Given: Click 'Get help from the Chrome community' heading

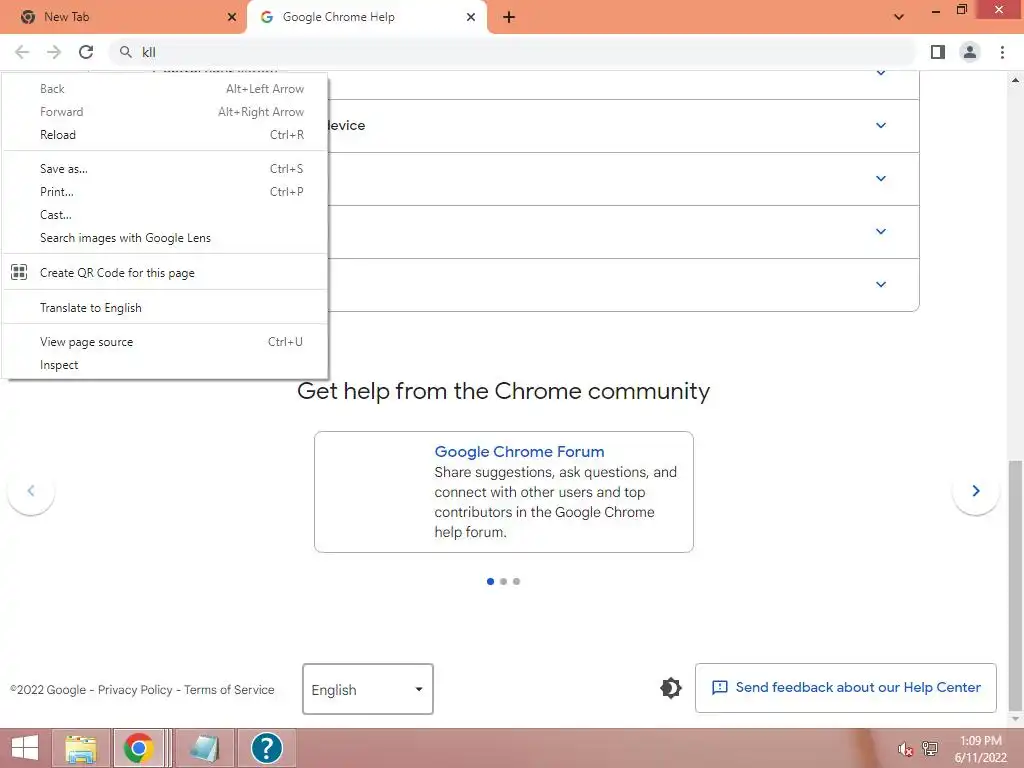Looking at the screenshot, I should click(504, 391).
